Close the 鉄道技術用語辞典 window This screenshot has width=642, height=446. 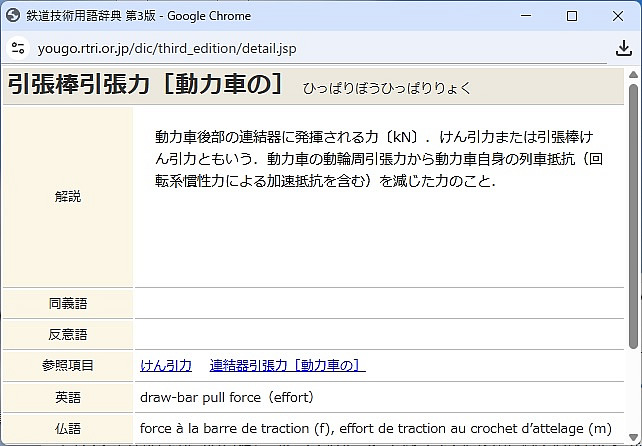[618, 16]
